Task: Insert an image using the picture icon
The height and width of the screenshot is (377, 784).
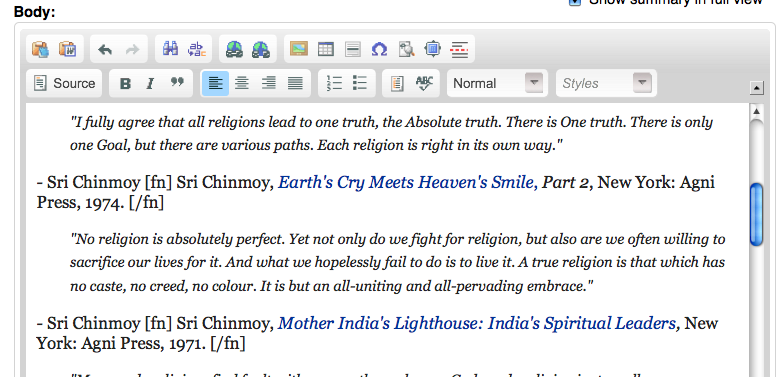Action: tap(299, 49)
